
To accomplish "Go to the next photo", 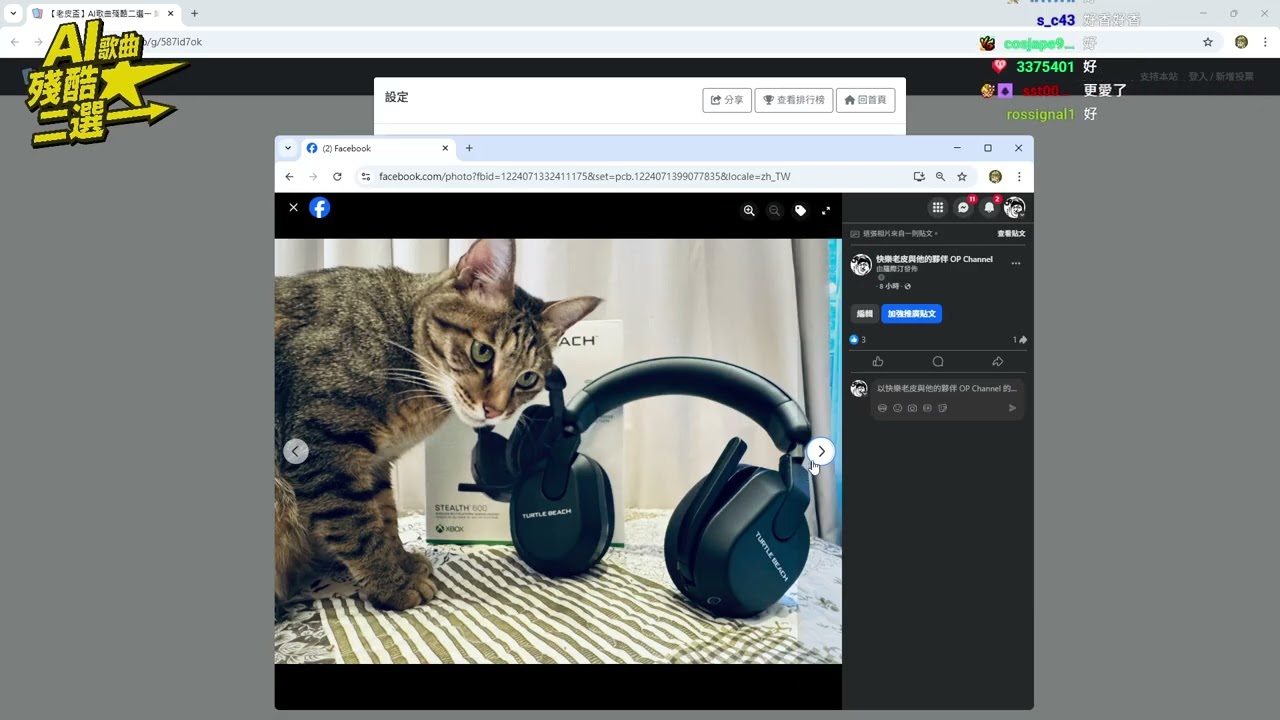I will 821,451.
